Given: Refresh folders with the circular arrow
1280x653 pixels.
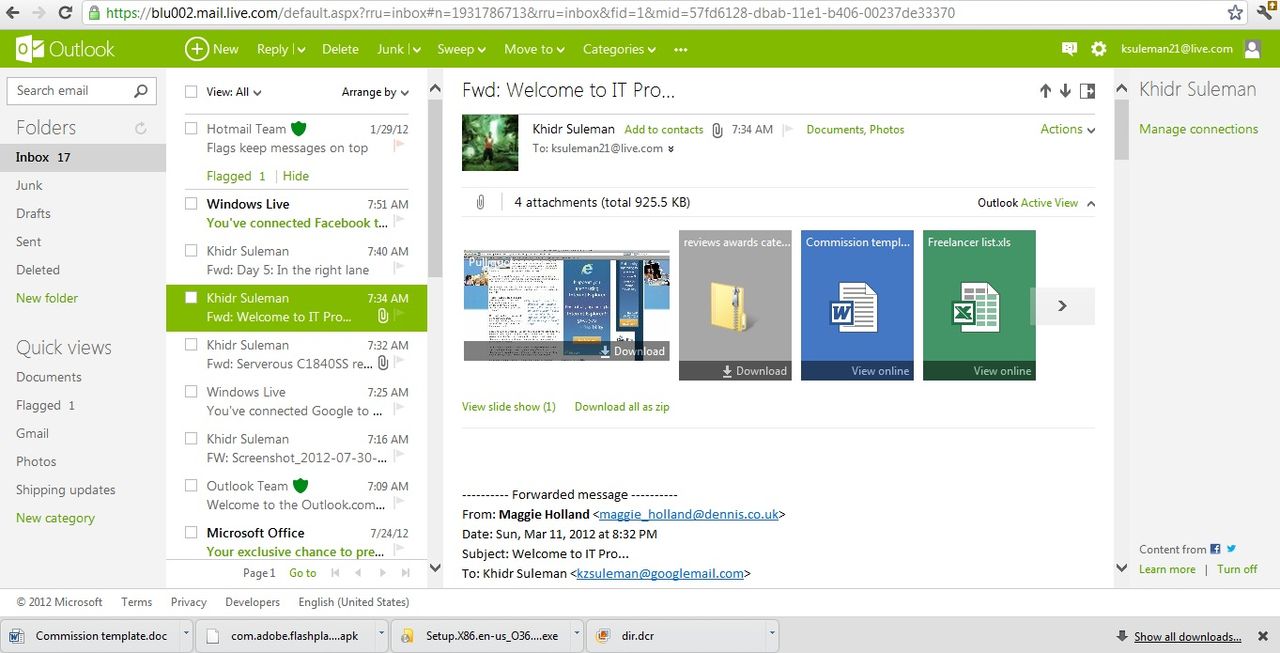Looking at the screenshot, I should [141, 128].
